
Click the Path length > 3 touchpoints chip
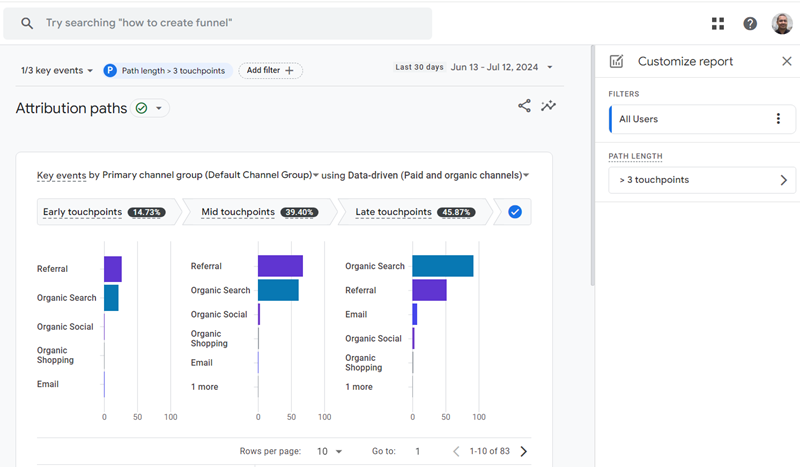click(x=168, y=70)
